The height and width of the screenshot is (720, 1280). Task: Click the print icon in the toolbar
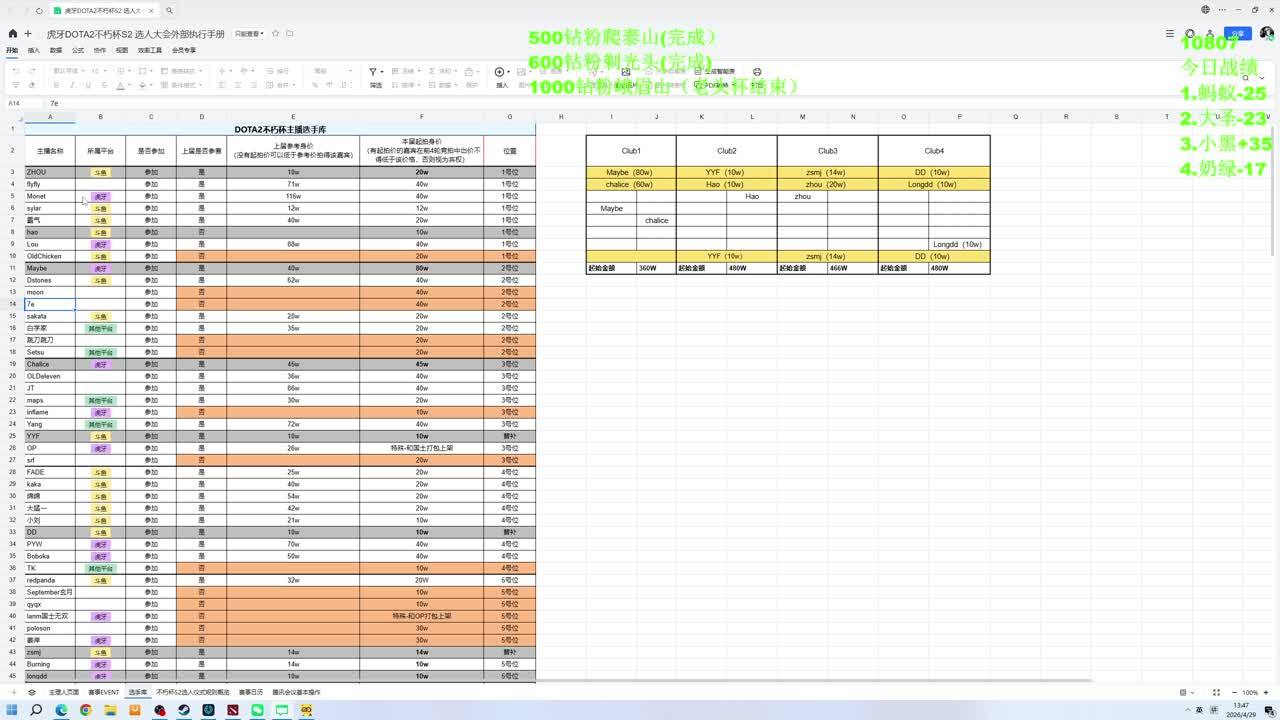coord(757,72)
